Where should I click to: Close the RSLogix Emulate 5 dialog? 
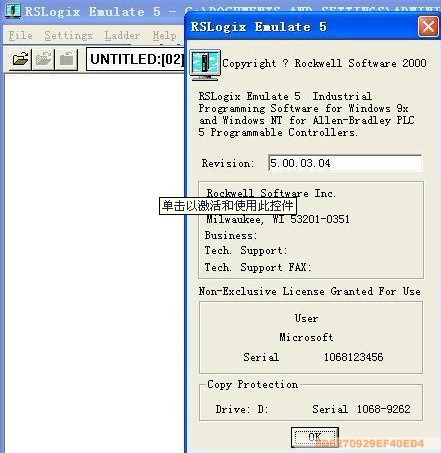pos(428,27)
